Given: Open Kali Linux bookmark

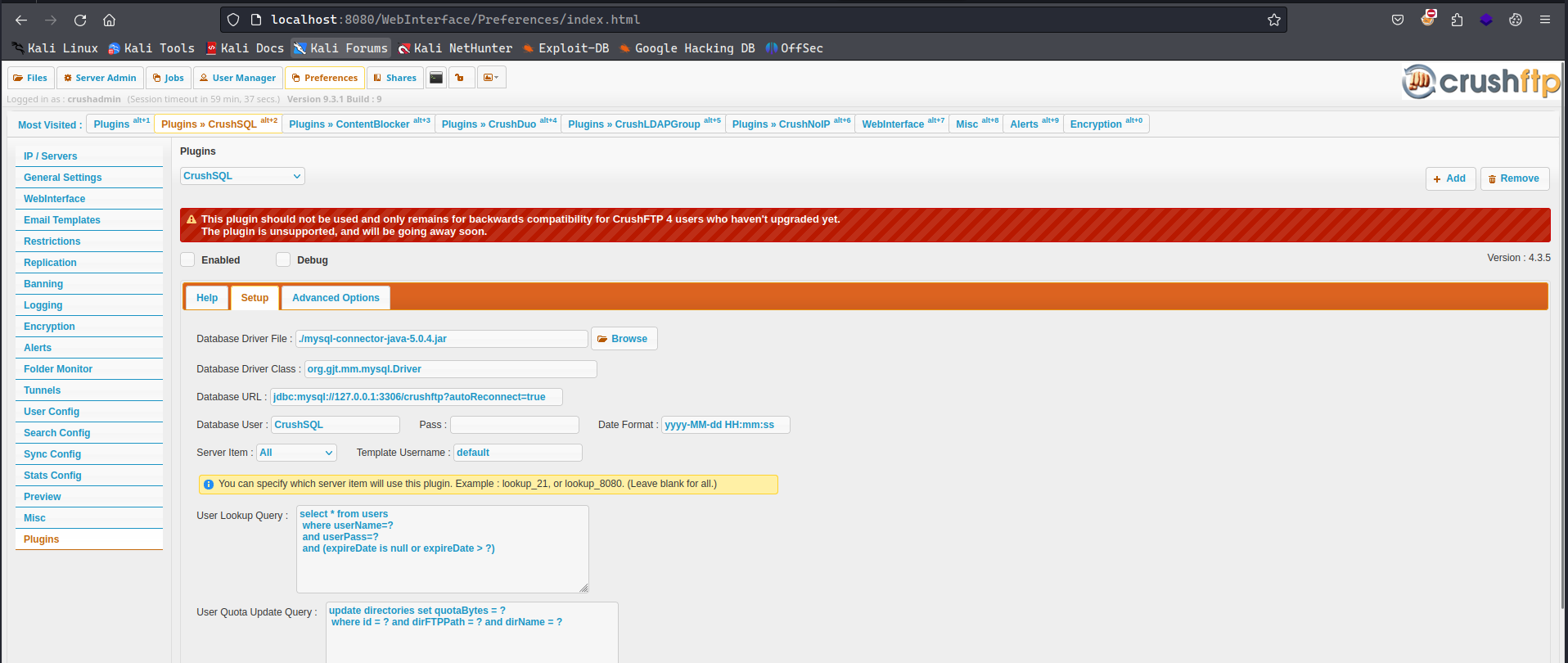Looking at the screenshot, I should pyautogui.click(x=55, y=48).
